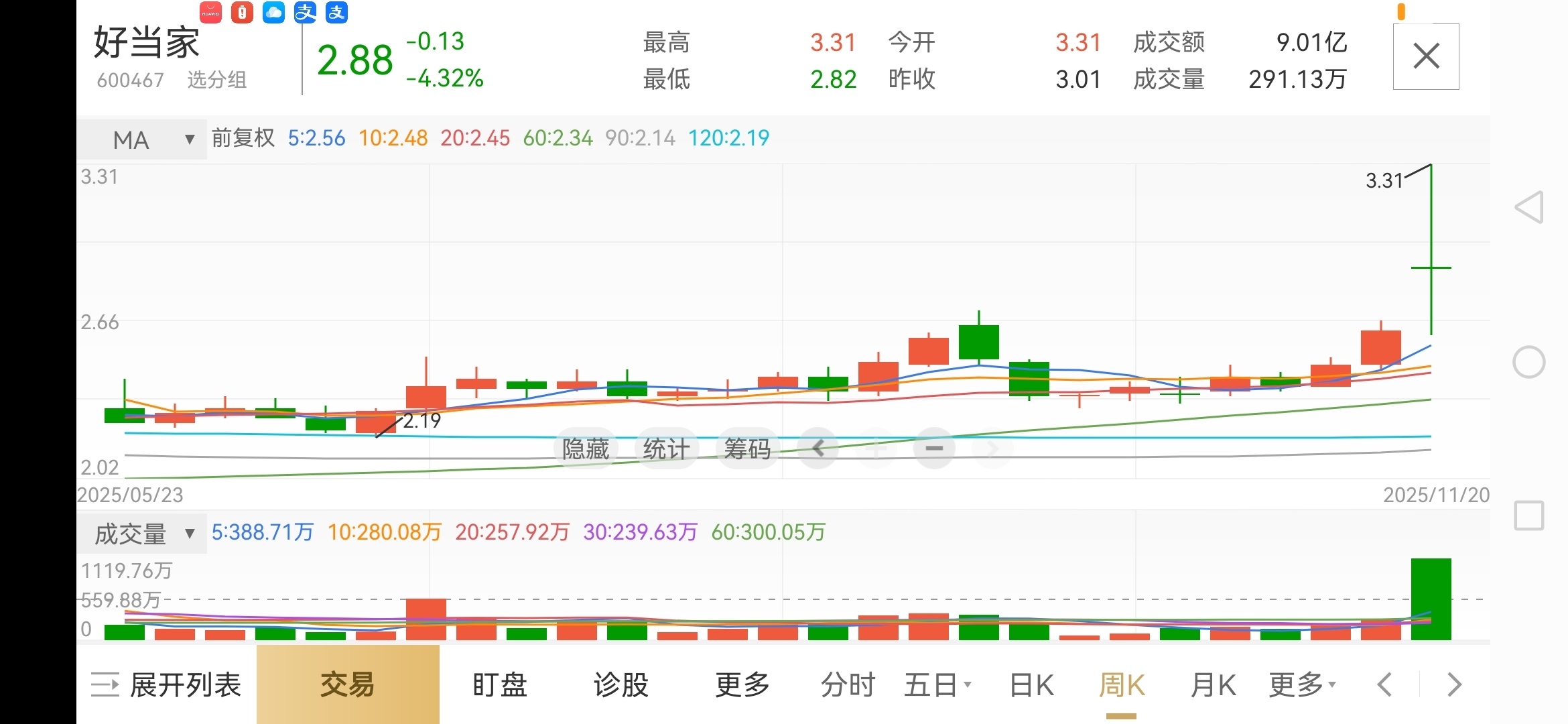Screen dimensions: 1568x724
Task: Click the minus zoom-out chart button
Action: [934, 448]
